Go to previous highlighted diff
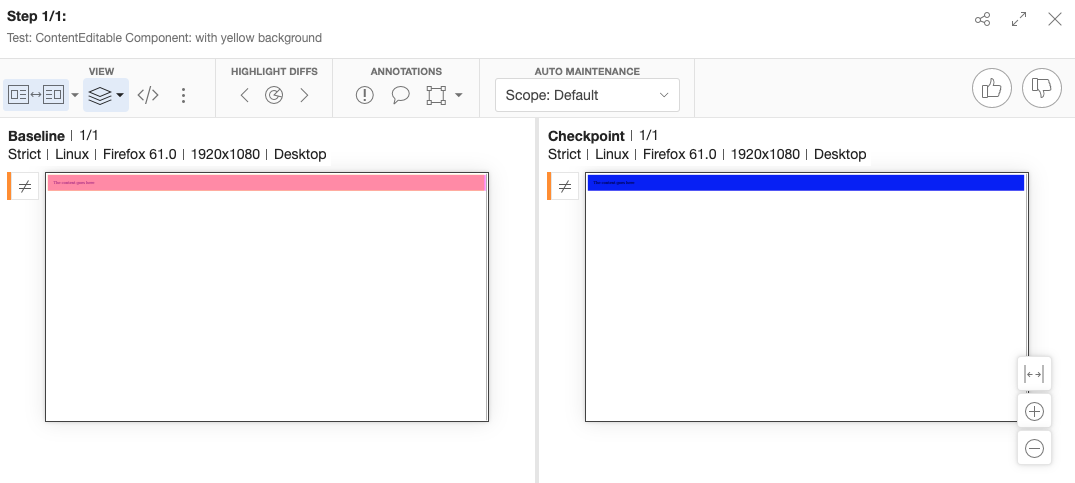The width and height of the screenshot is (1075, 483). [x=245, y=95]
